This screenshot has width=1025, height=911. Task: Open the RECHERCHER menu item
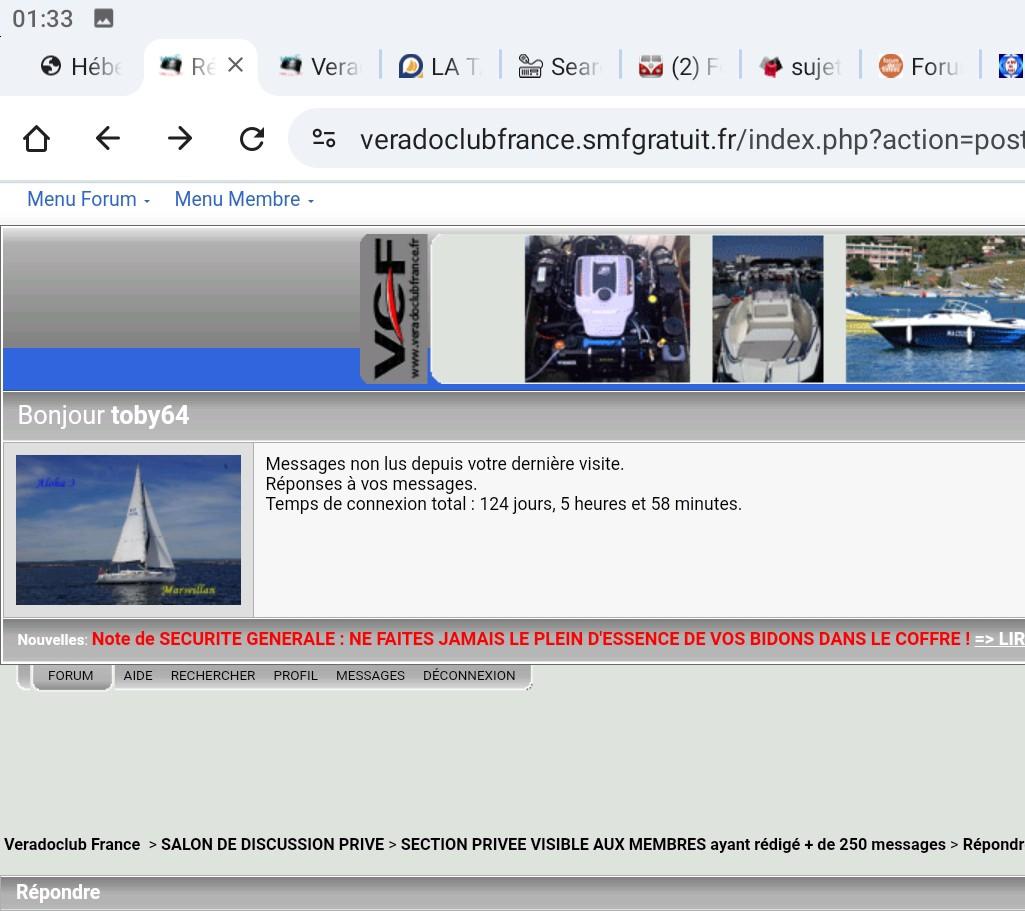[213, 676]
